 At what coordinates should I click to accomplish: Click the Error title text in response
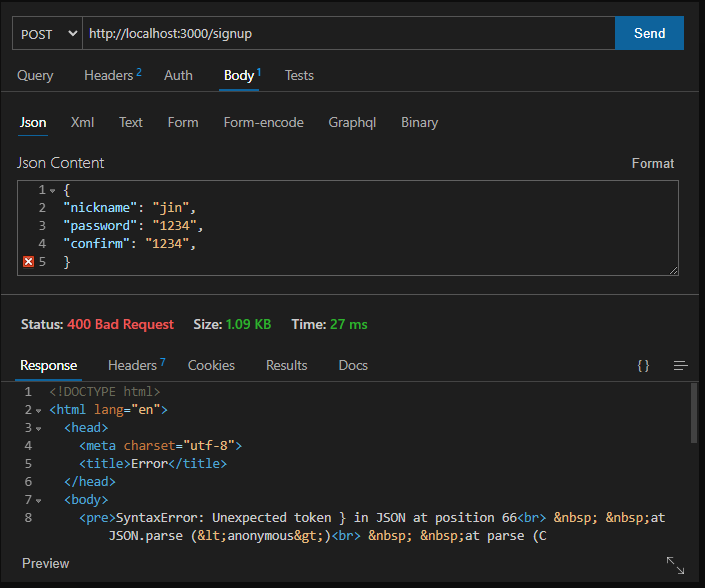click(x=149, y=463)
